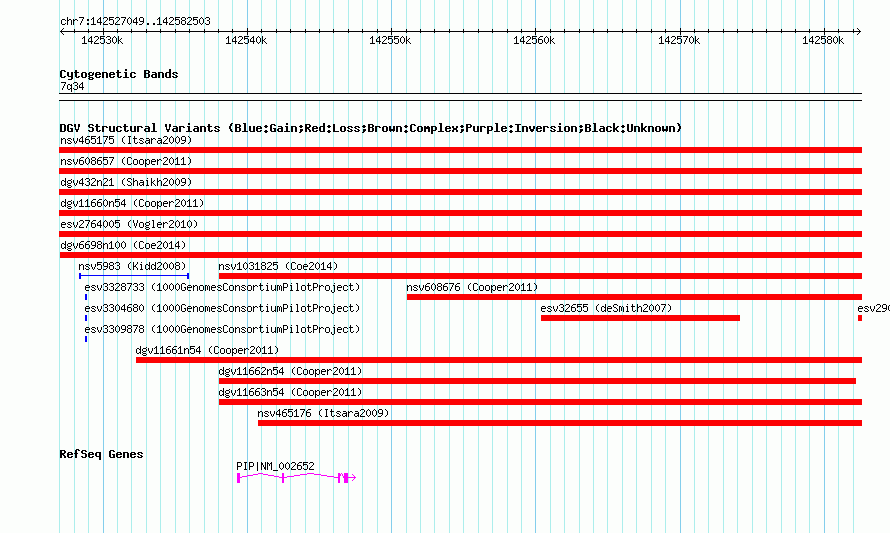
Task: Click the nsv1031825 (Coe2014) label
Action: [278, 266]
